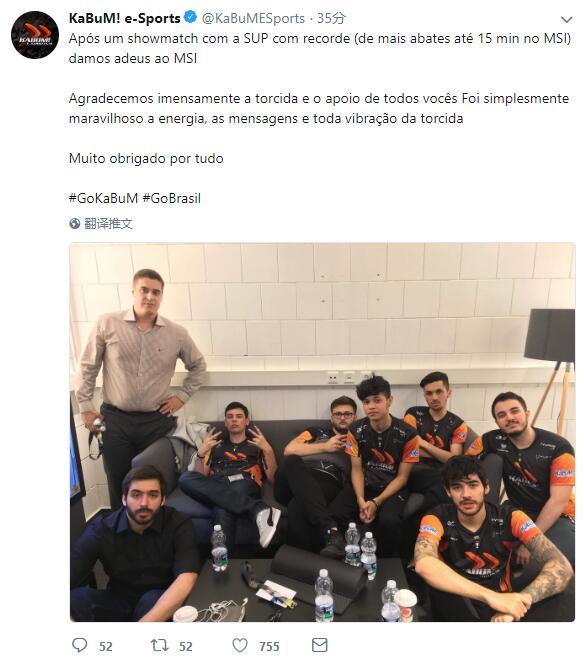584x660 pixels.
Task: Open the #GoKaBuM hashtag
Action: 103,198
